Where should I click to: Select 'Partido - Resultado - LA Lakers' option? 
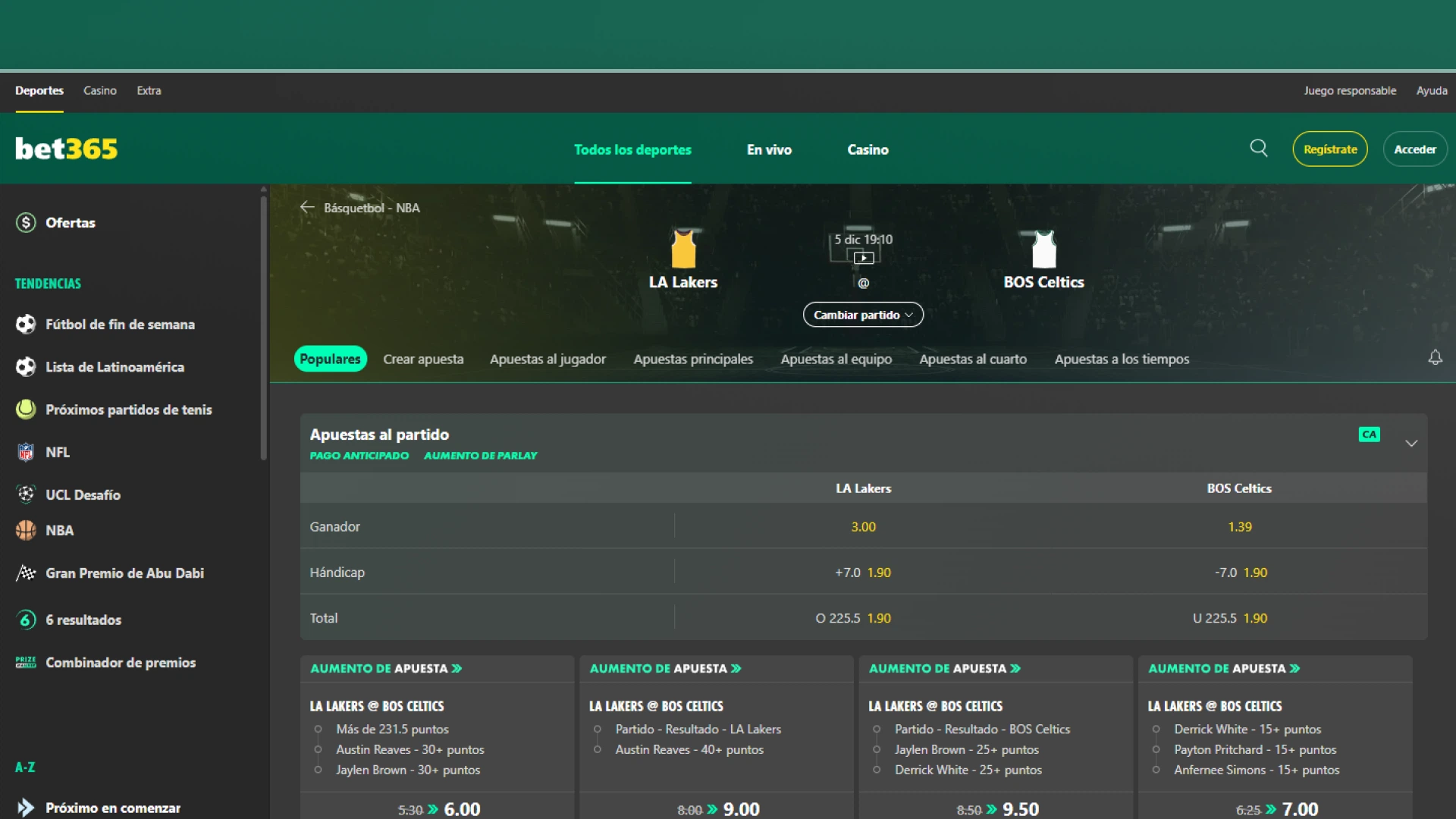coord(697,729)
